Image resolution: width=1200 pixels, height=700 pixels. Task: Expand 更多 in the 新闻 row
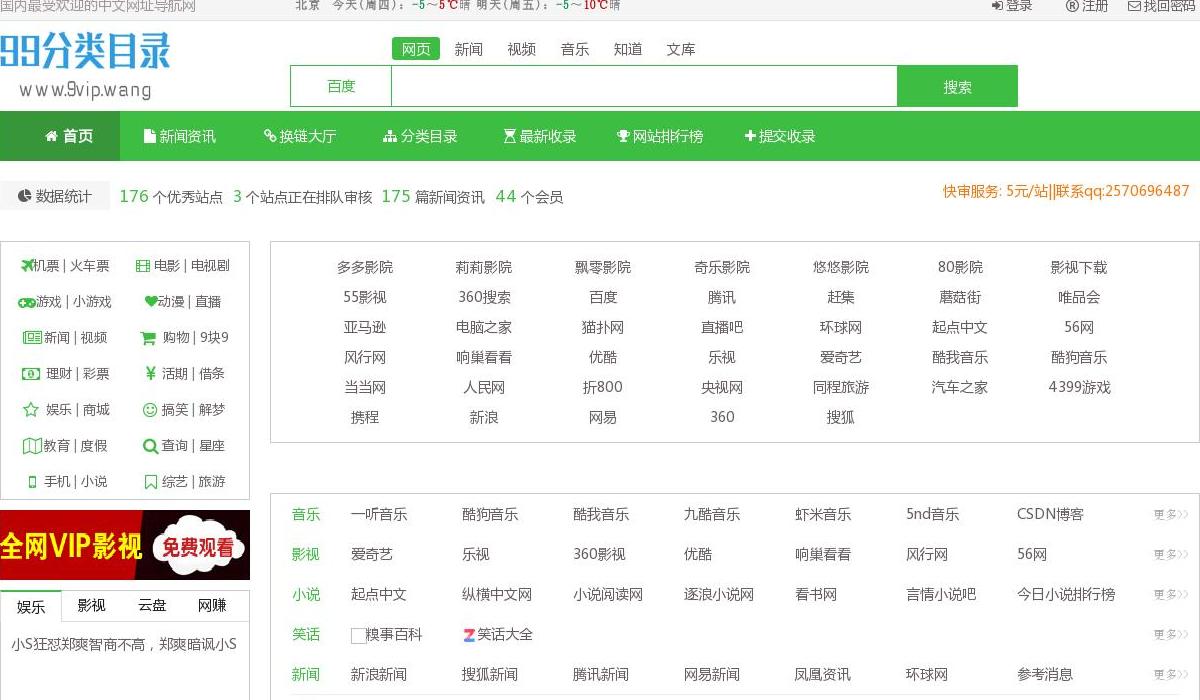click(1171, 675)
